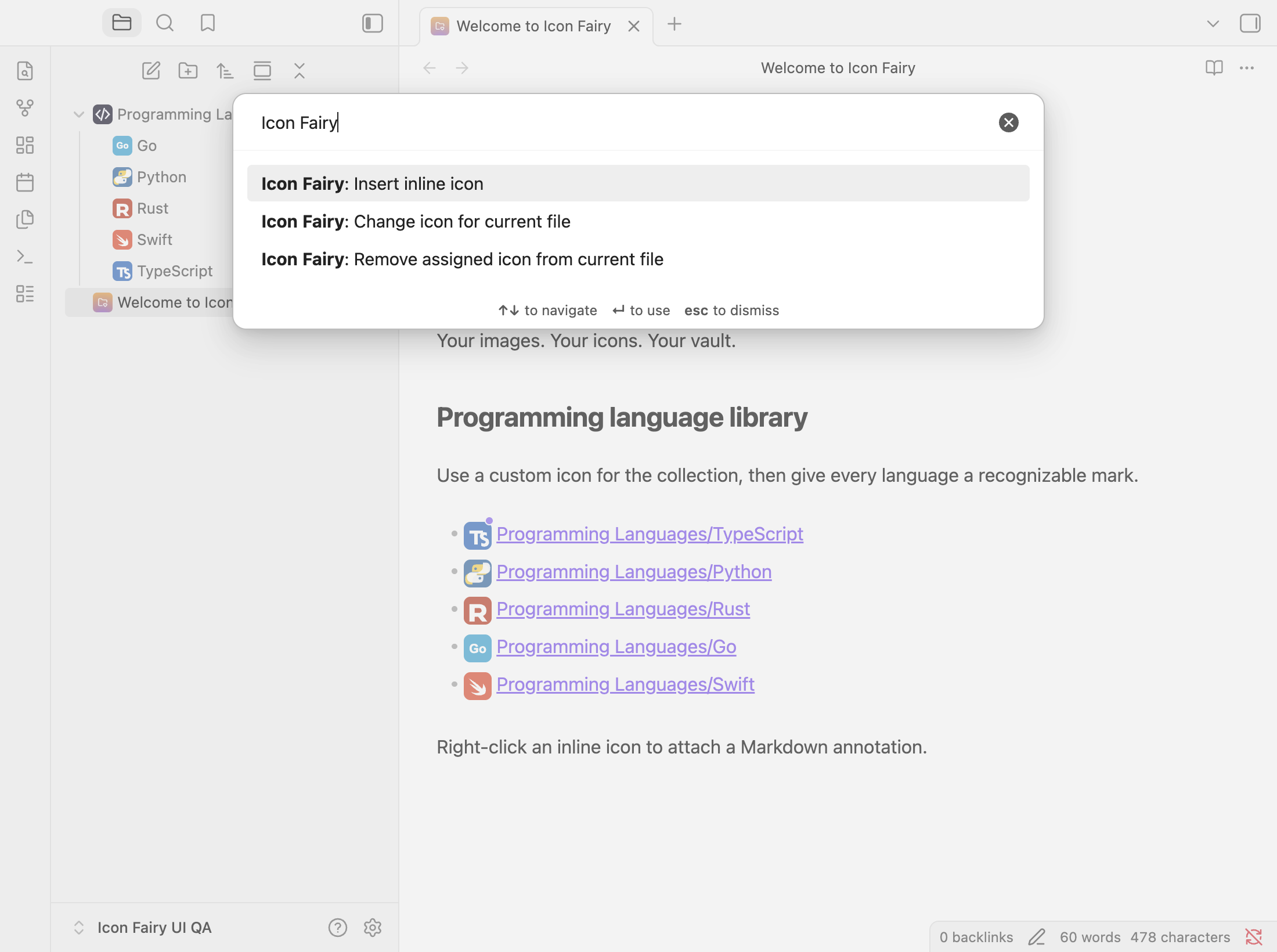Open the search panel icon
1277x952 pixels.
pyautogui.click(x=165, y=23)
